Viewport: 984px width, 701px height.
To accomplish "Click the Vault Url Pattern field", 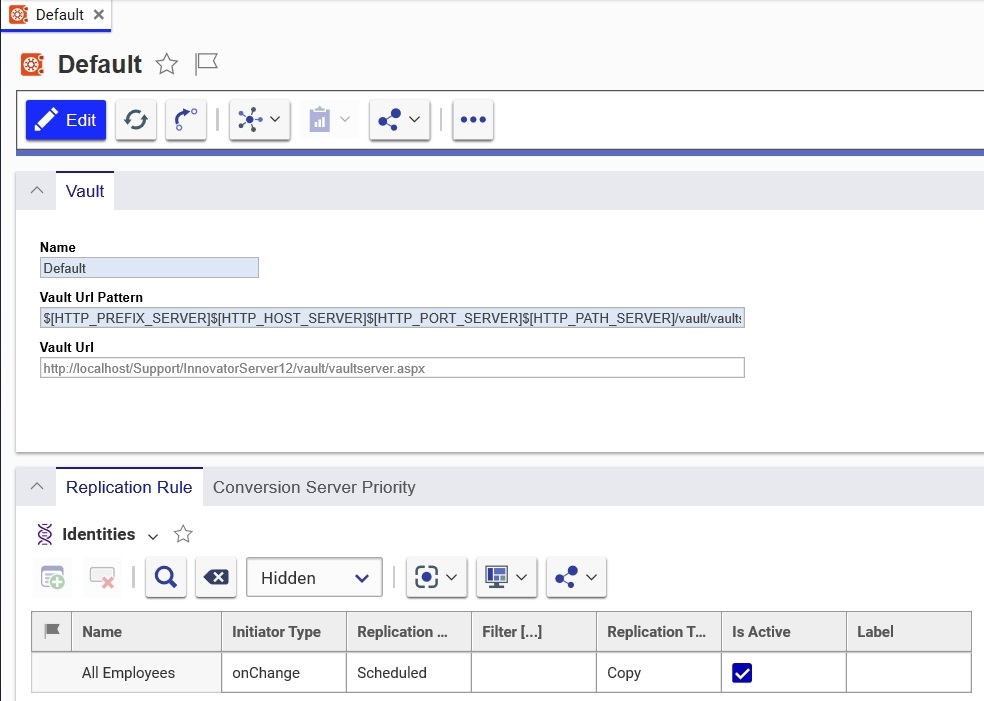I will (392, 318).
